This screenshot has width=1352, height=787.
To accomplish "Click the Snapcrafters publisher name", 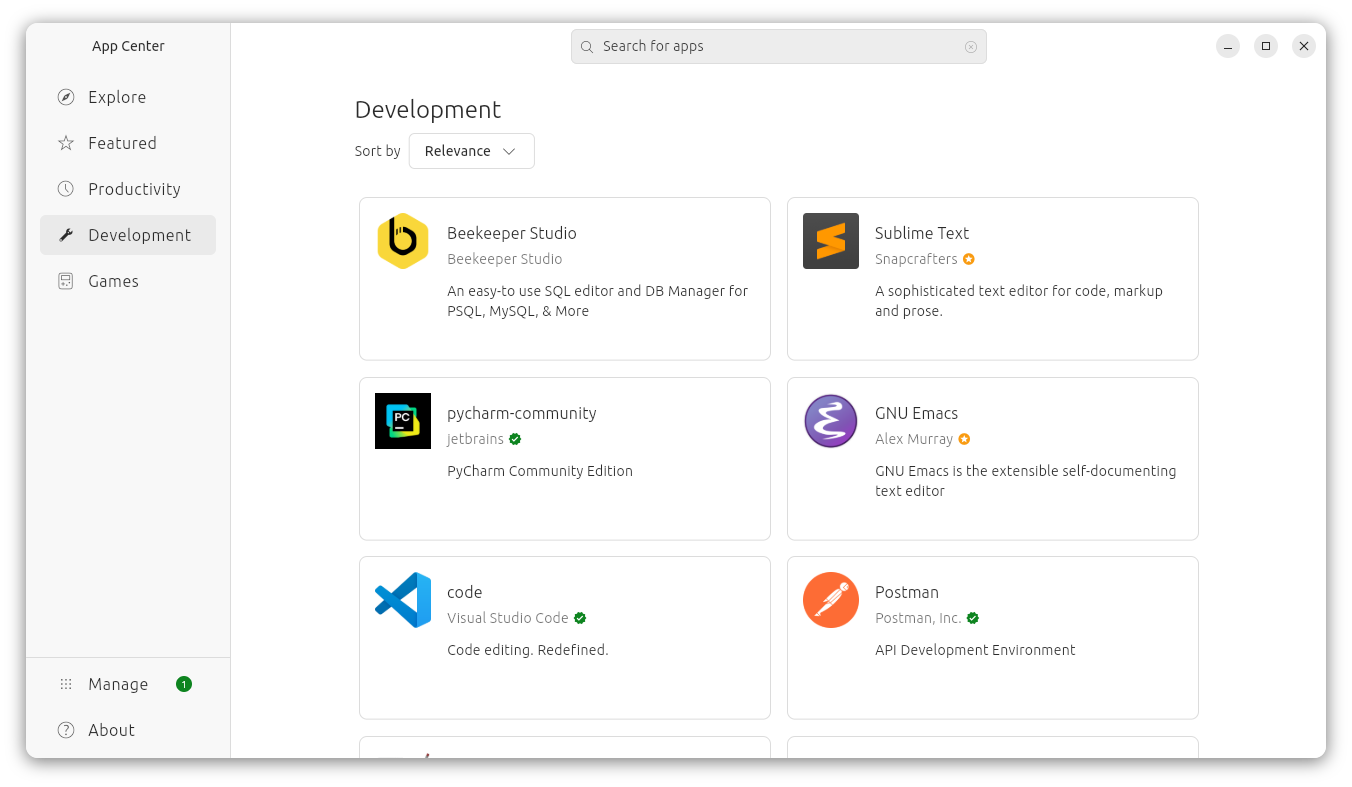I will 916,259.
